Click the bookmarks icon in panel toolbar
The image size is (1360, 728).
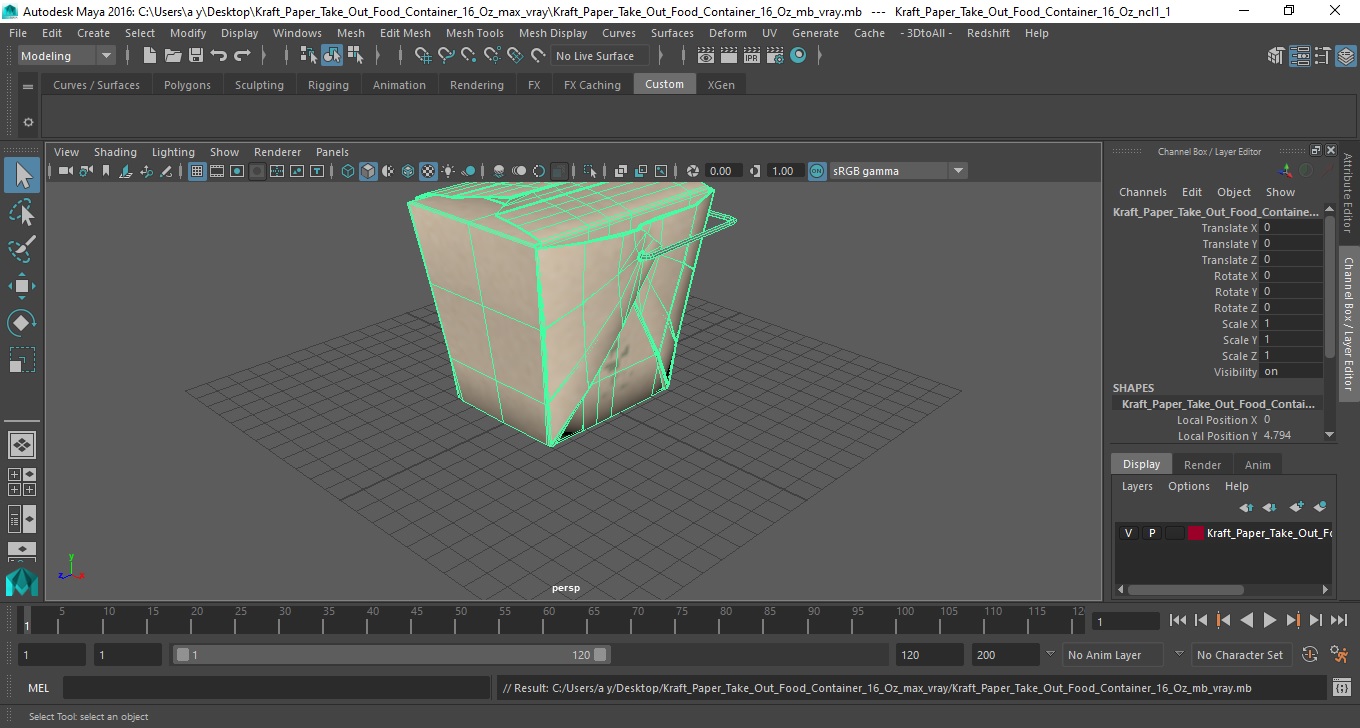click(105, 171)
